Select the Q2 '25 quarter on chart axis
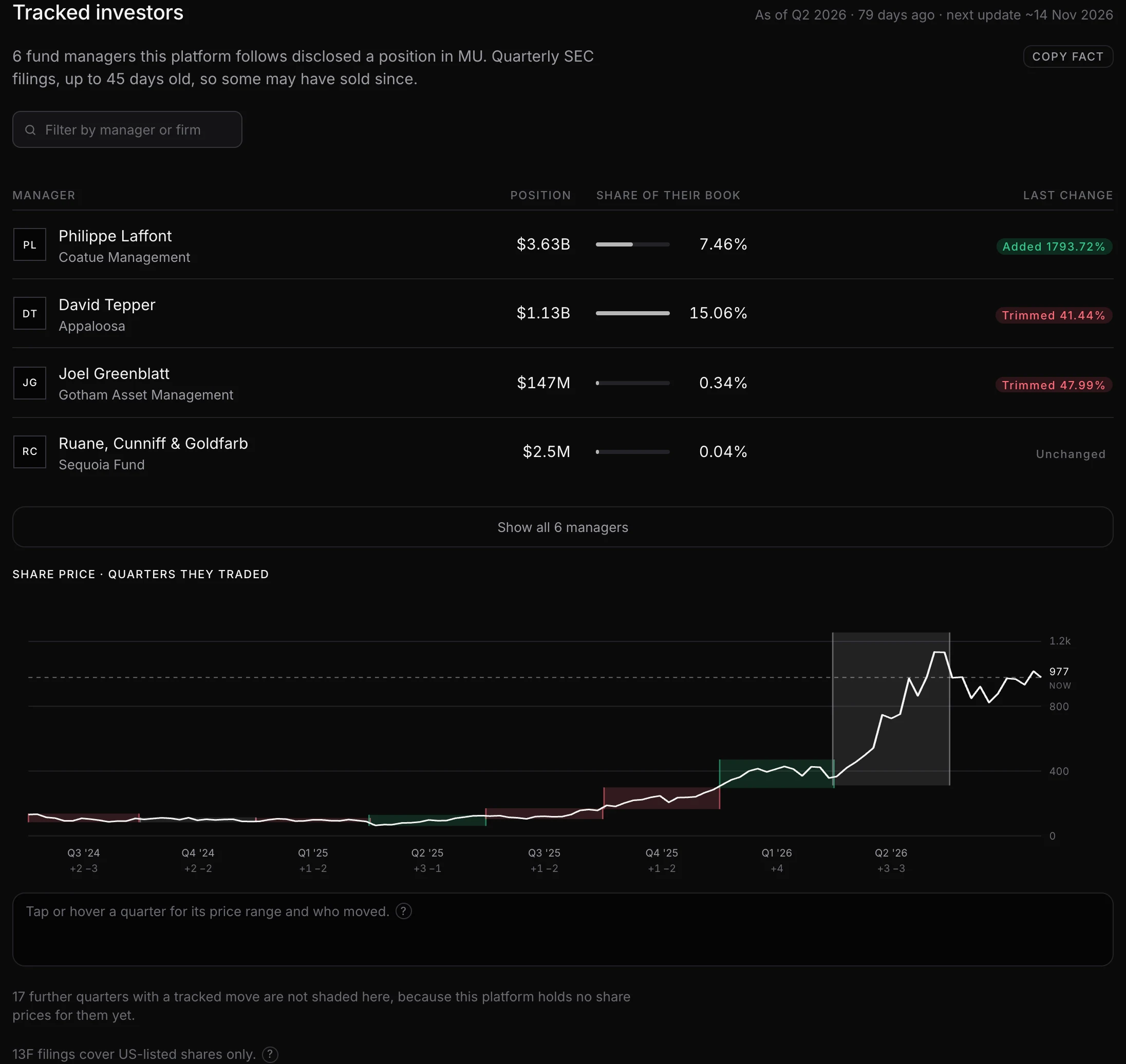The height and width of the screenshot is (1064, 1126). (427, 853)
